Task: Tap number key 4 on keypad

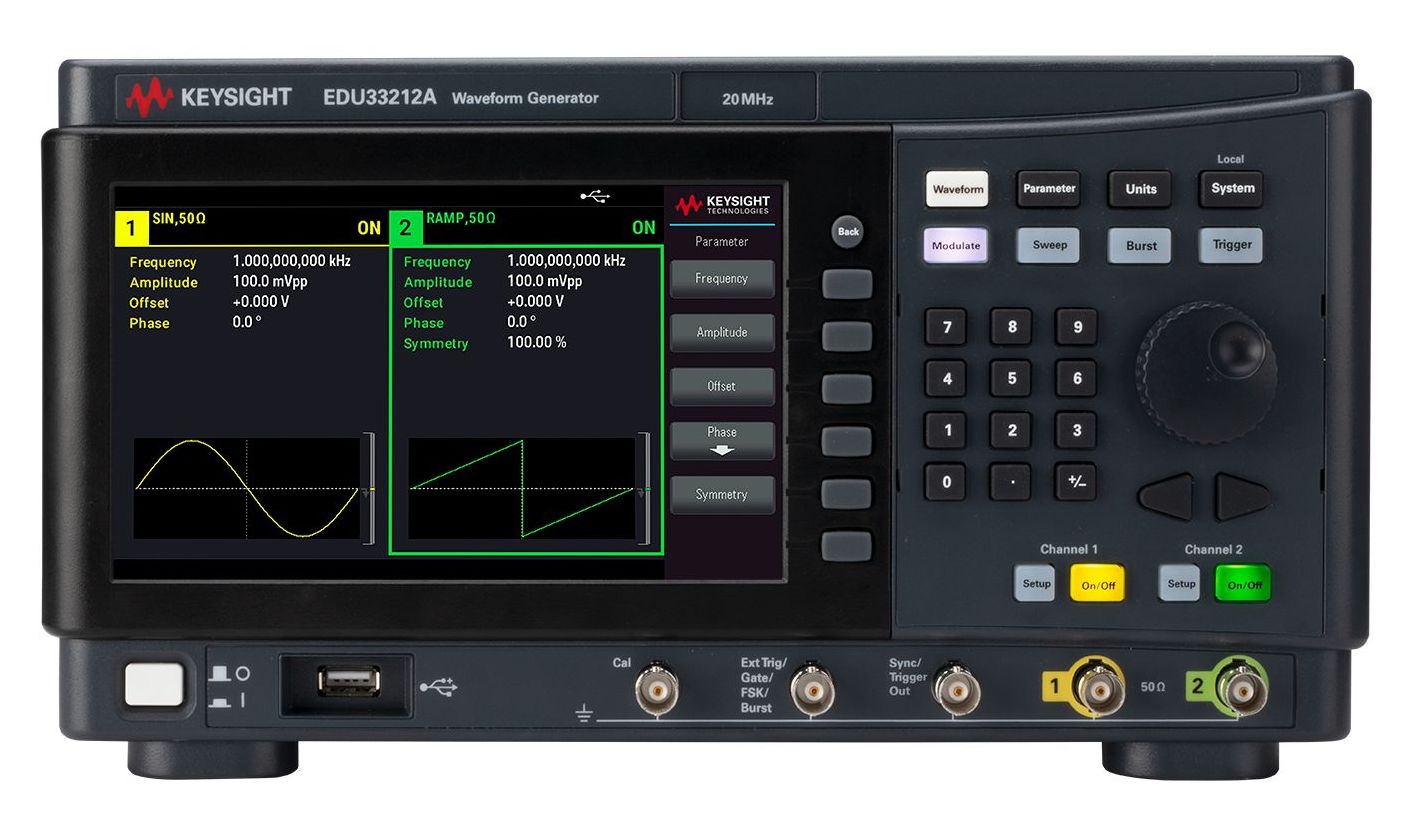Action: (x=947, y=379)
